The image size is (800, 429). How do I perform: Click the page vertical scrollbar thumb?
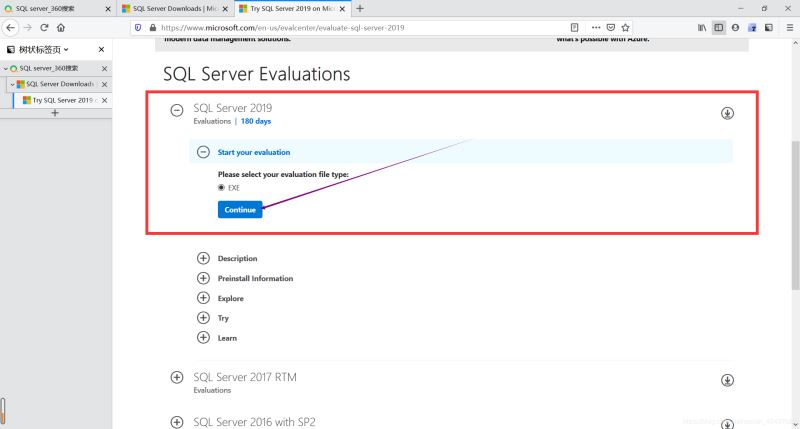point(795,216)
